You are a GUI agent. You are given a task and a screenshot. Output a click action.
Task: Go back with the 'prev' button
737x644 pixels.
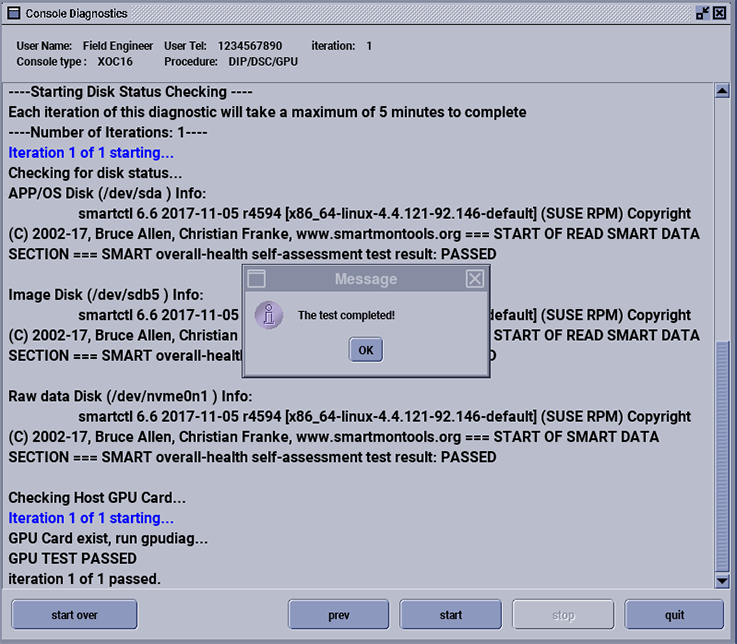pos(338,615)
